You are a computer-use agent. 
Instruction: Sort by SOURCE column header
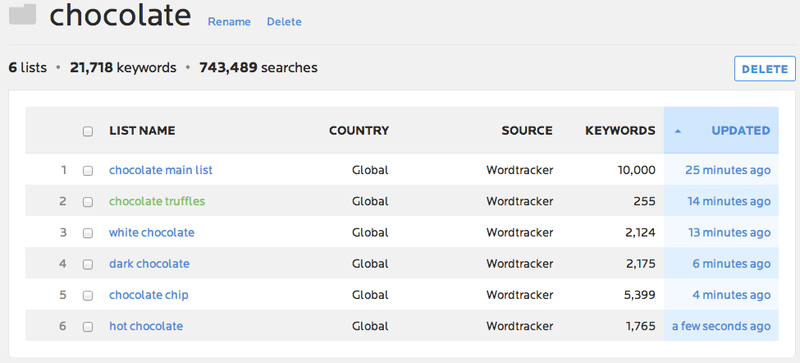click(x=527, y=131)
